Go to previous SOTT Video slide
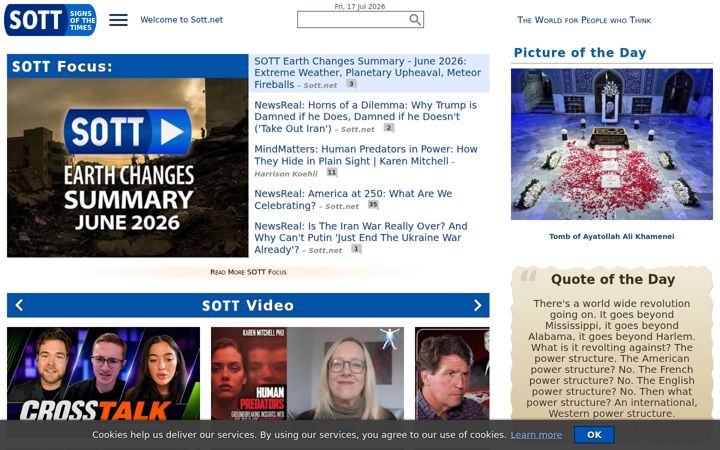The image size is (720, 450). [x=19, y=305]
